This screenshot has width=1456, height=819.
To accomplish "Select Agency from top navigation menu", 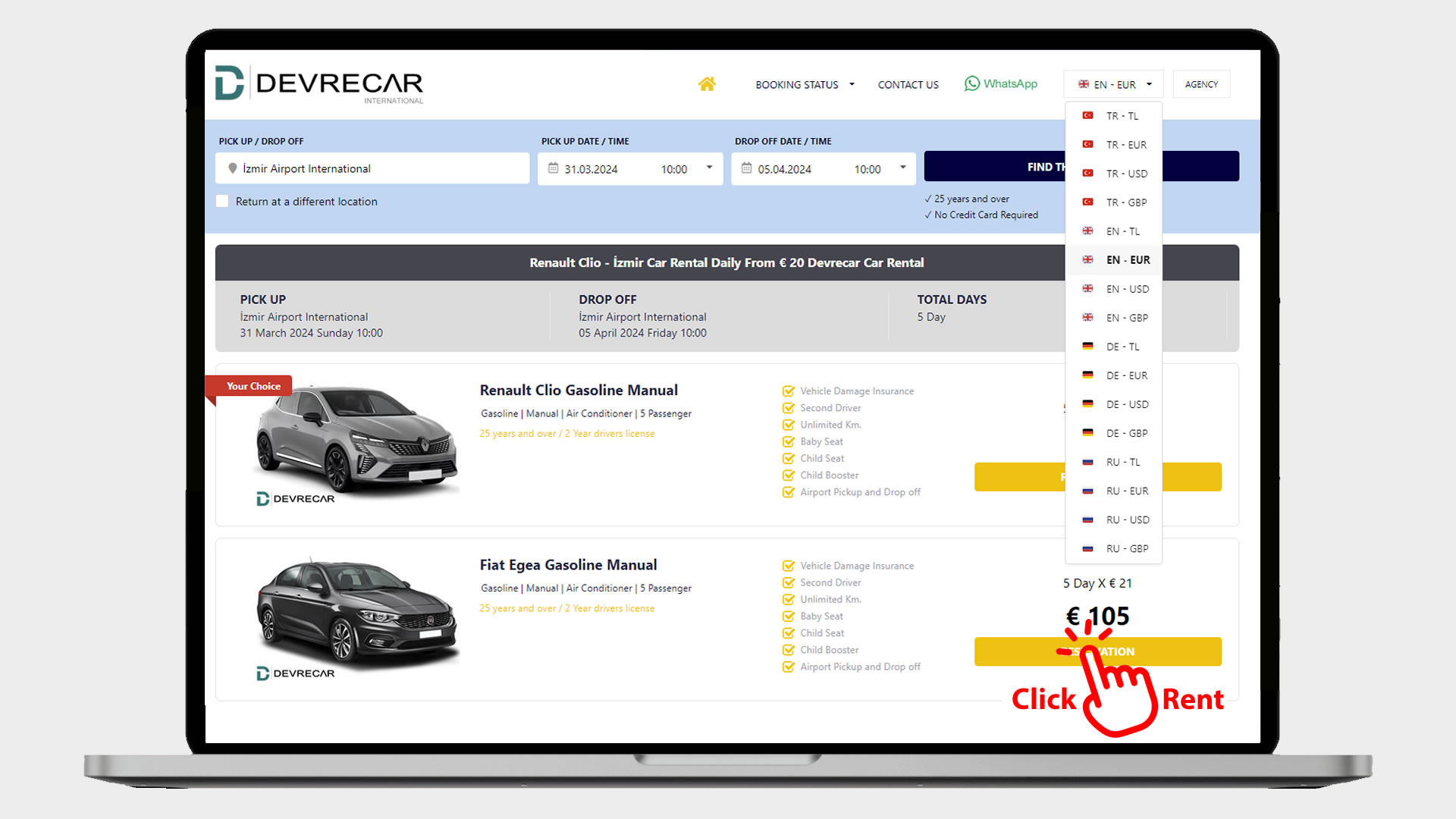I will [x=1201, y=83].
